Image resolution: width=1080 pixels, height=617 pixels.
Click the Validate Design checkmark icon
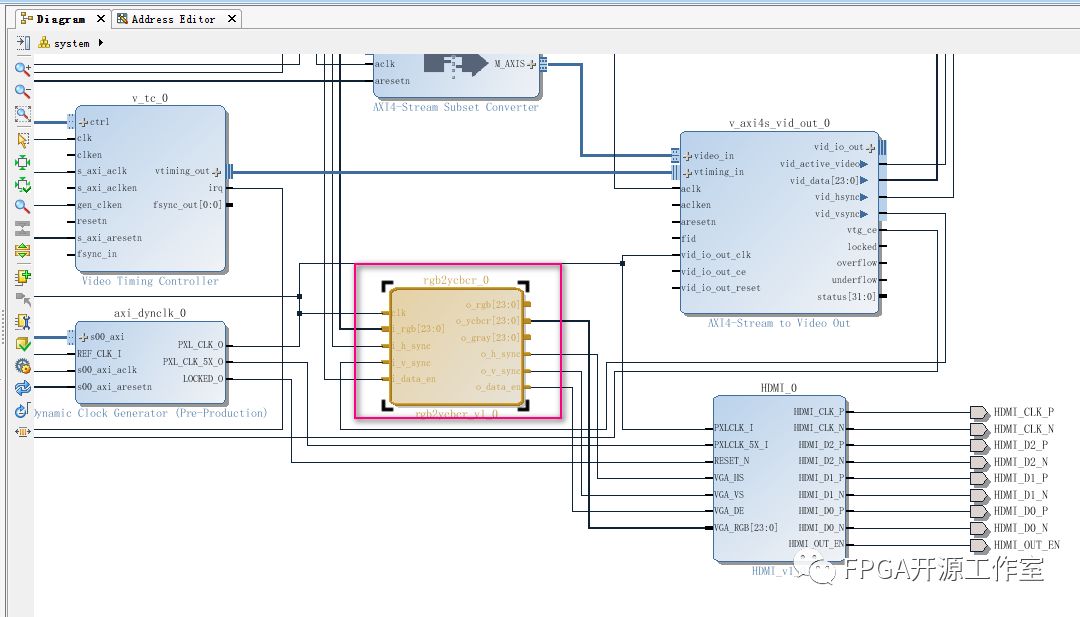(x=22, y=343)
